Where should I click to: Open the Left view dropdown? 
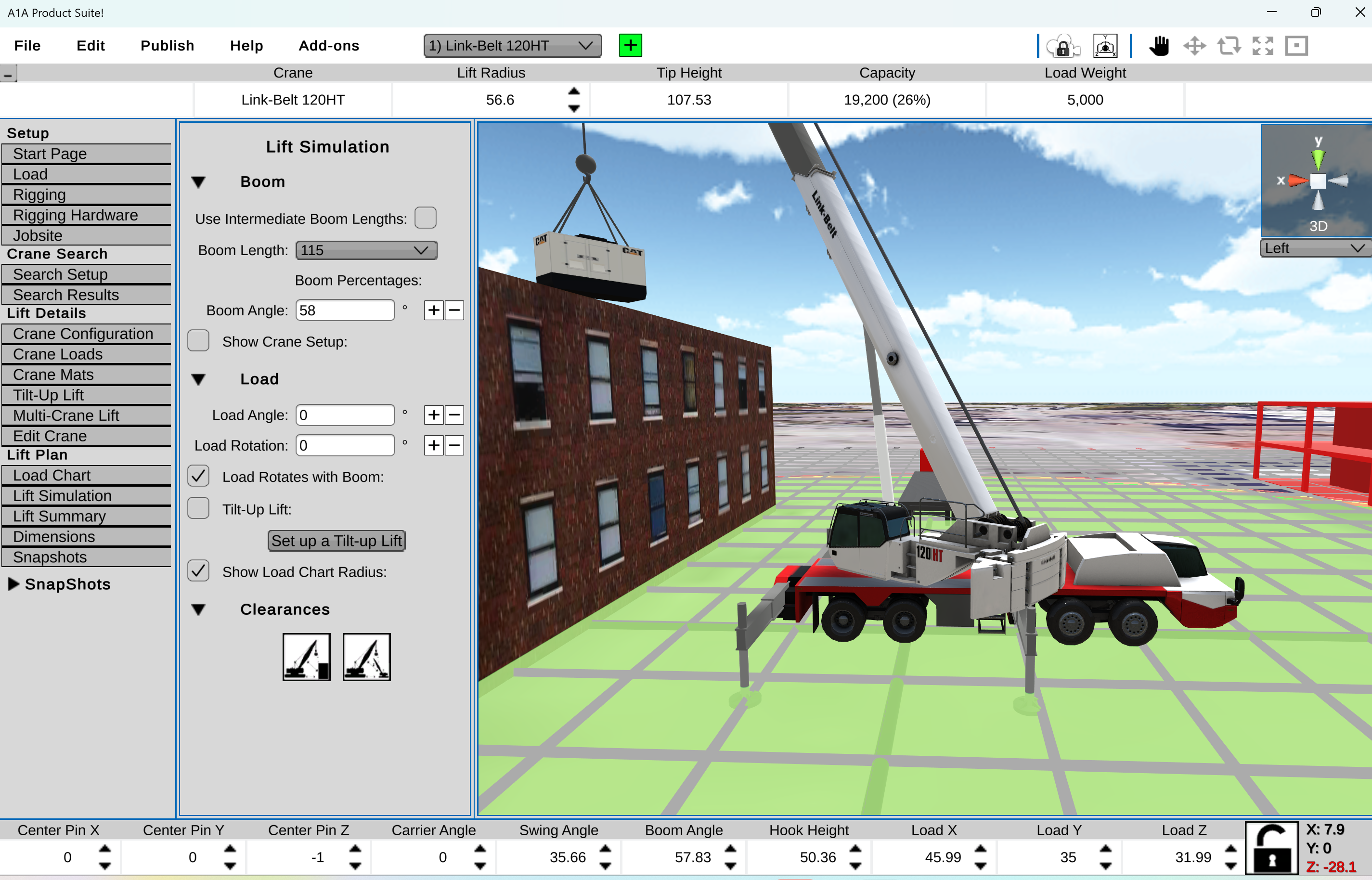[1315, 248]
